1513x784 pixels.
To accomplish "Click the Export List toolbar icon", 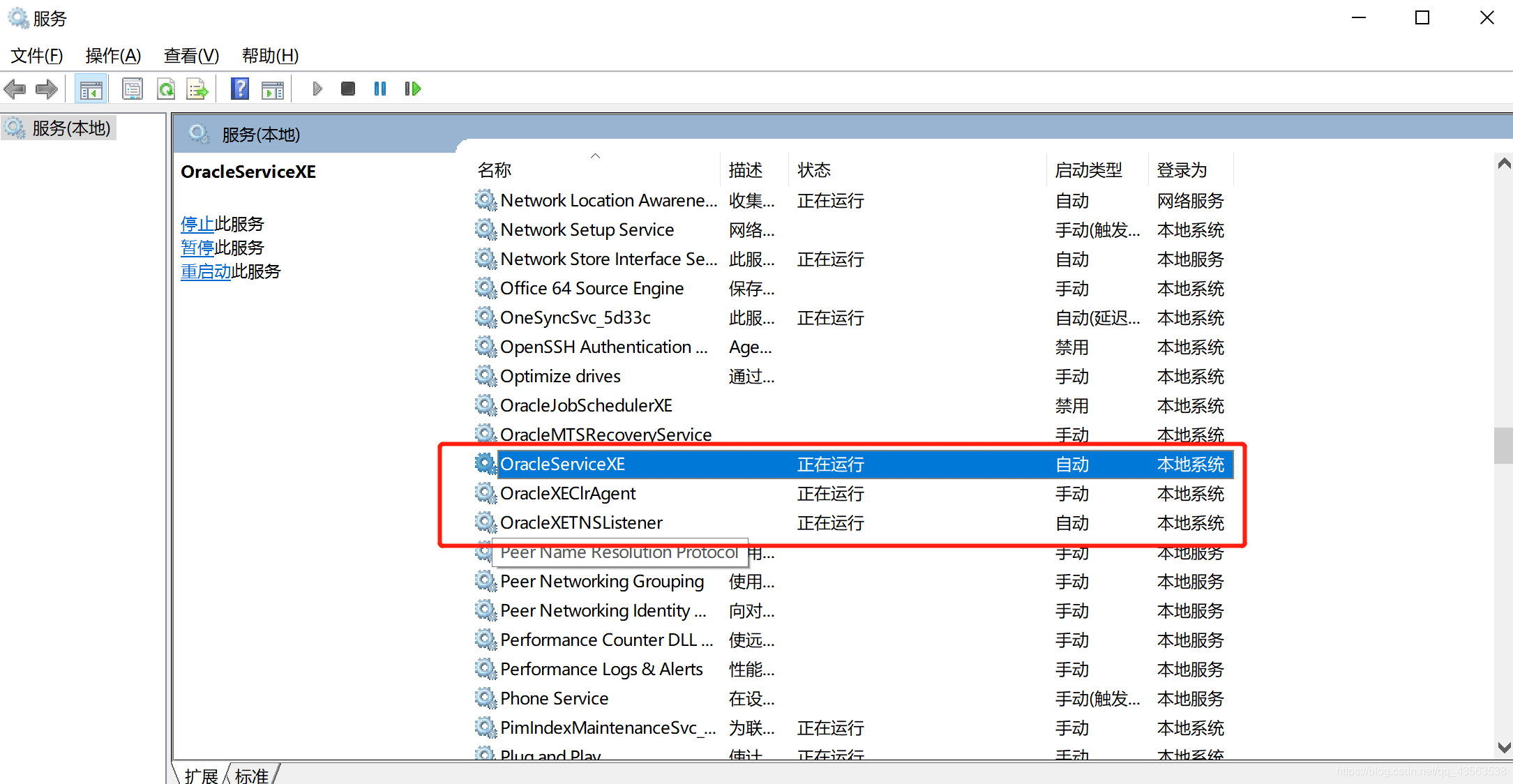I will tap(198, 89).
